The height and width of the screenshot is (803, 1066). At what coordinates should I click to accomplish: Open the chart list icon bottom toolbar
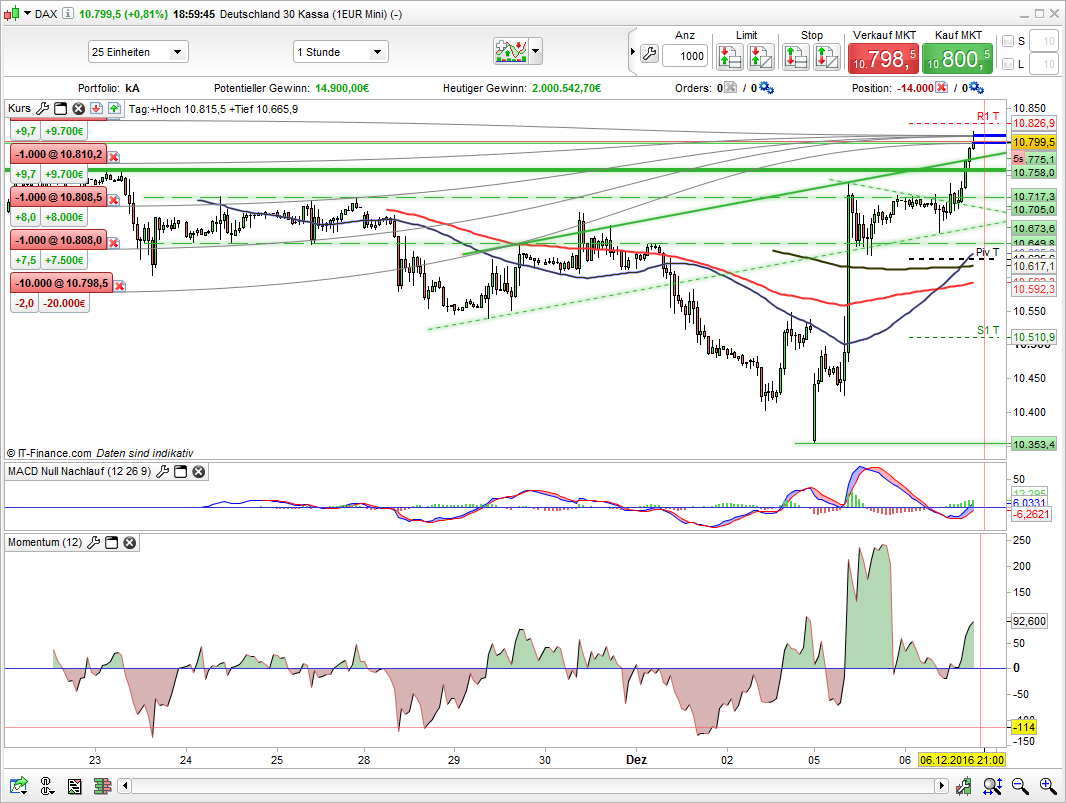(x=74, y=787)
